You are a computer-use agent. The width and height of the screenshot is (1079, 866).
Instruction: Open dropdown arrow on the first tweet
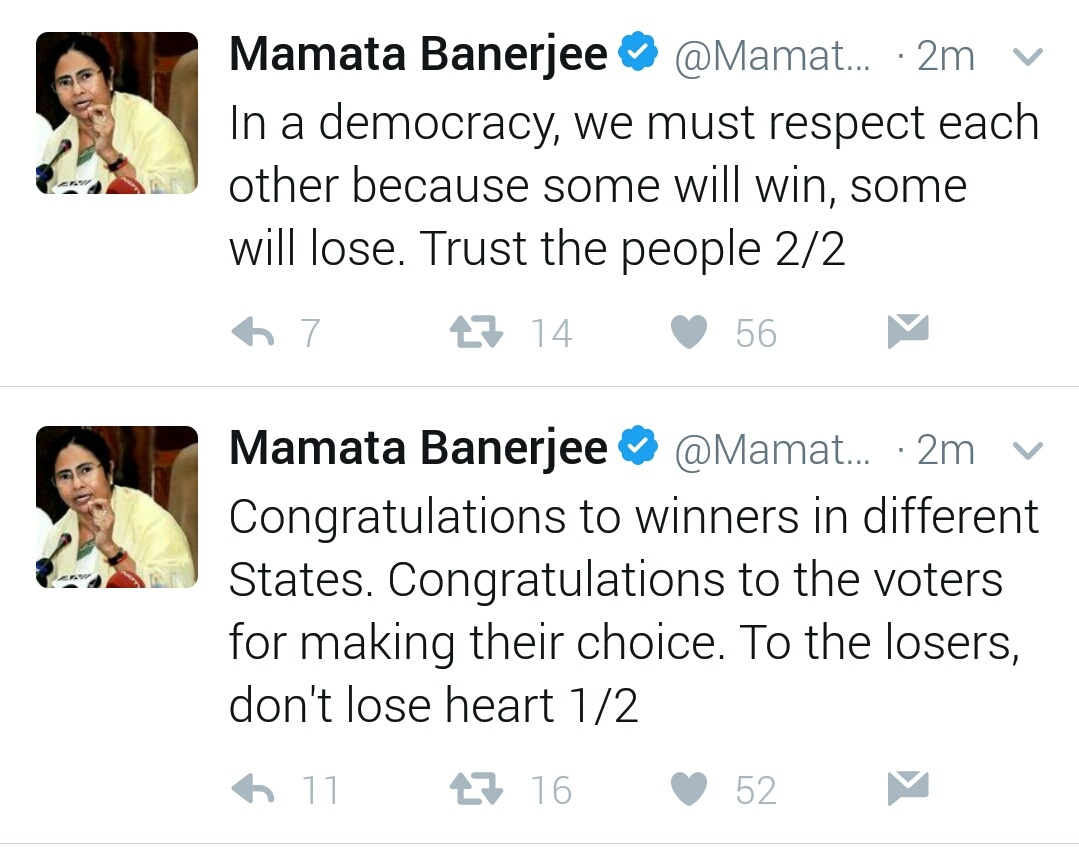[1028, 57]
